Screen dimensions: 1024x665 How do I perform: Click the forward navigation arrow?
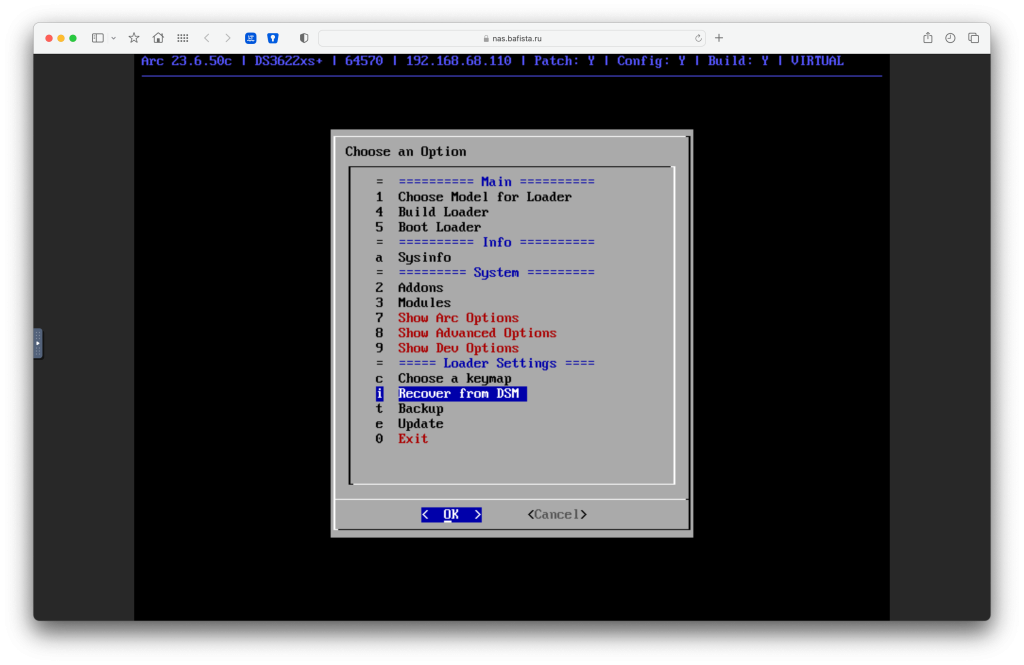click(227, 37)
